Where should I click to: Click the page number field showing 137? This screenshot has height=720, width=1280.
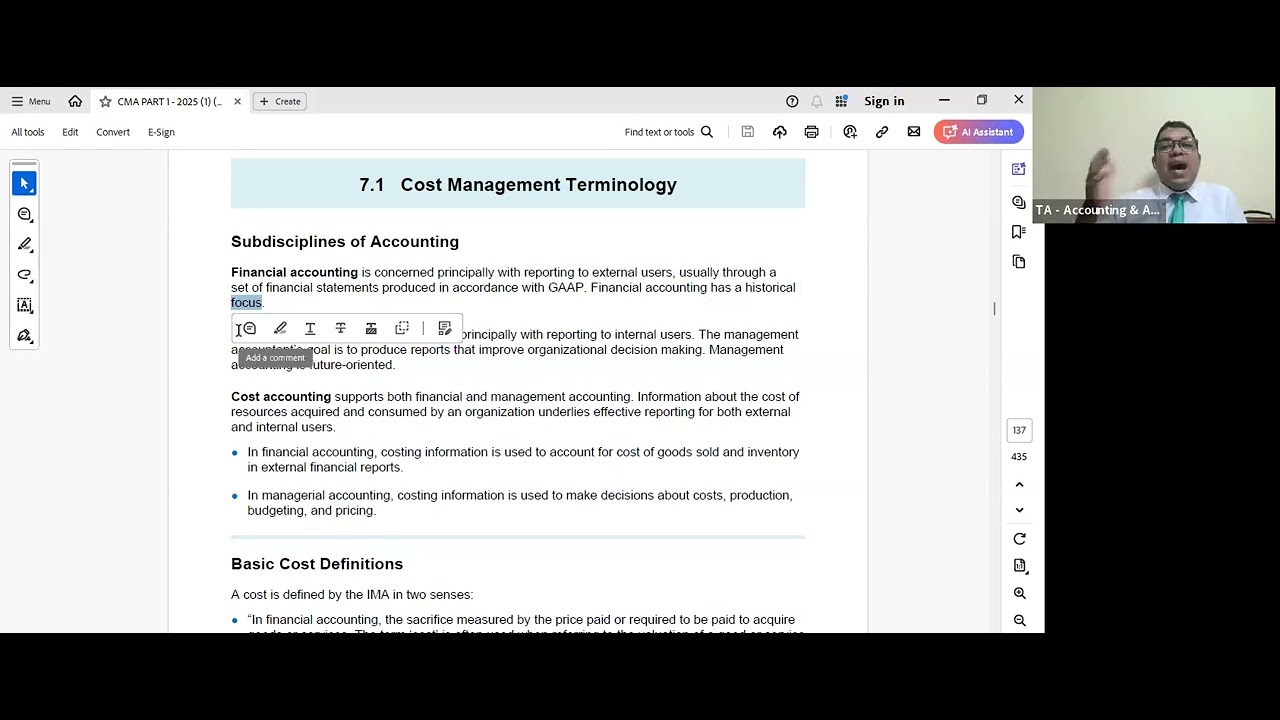pos(1019,430)
